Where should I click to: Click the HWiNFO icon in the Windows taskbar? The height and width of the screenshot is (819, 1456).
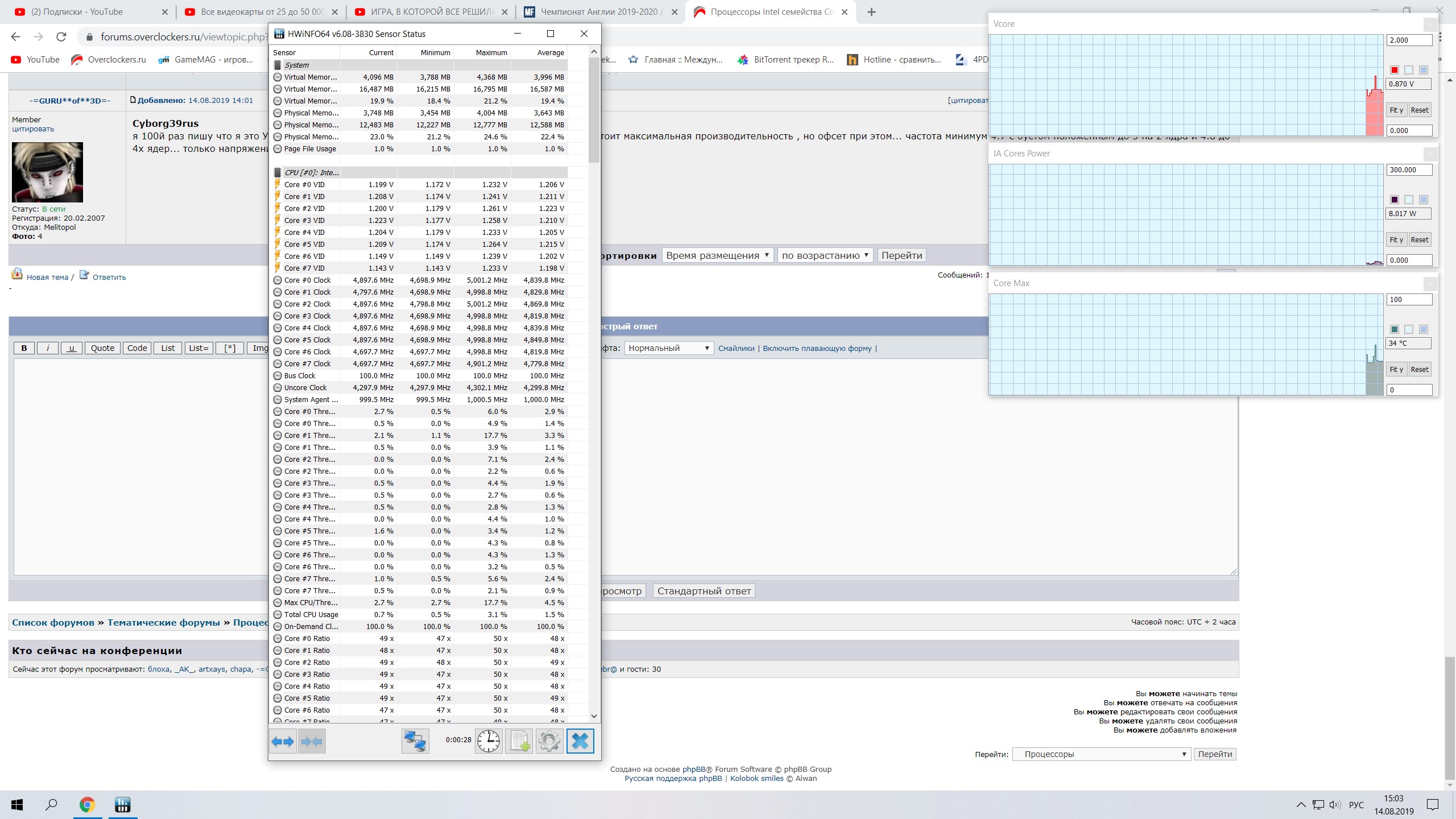click(122, 804)
